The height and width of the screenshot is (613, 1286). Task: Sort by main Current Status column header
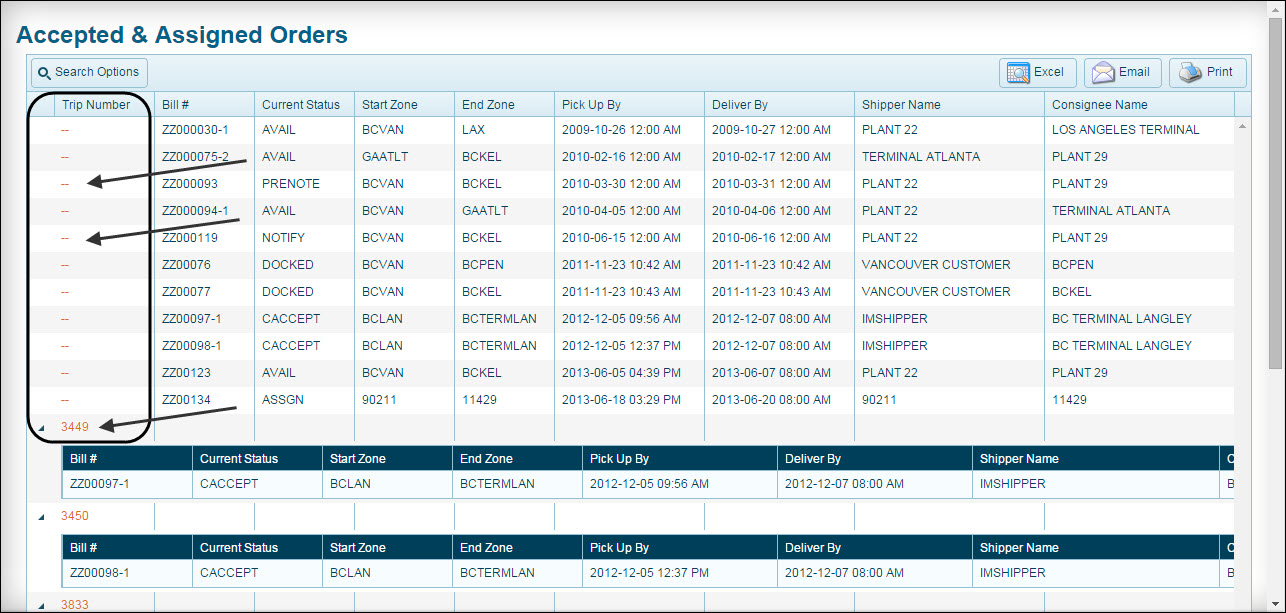[x=304, y=105]
